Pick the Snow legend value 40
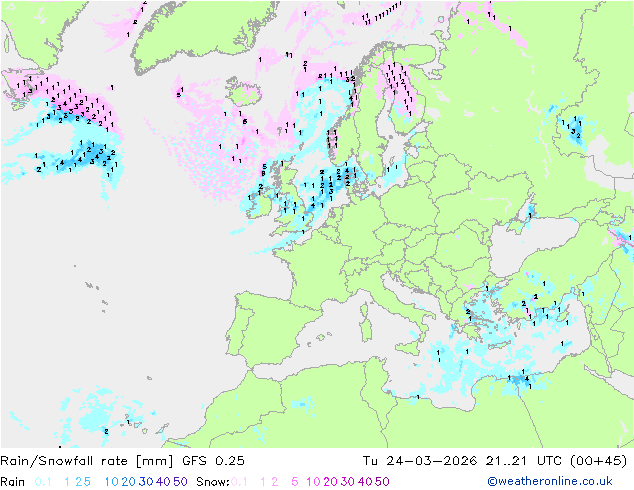The width and height of the screenshot is (634, 490). click(x=365, y=482)
